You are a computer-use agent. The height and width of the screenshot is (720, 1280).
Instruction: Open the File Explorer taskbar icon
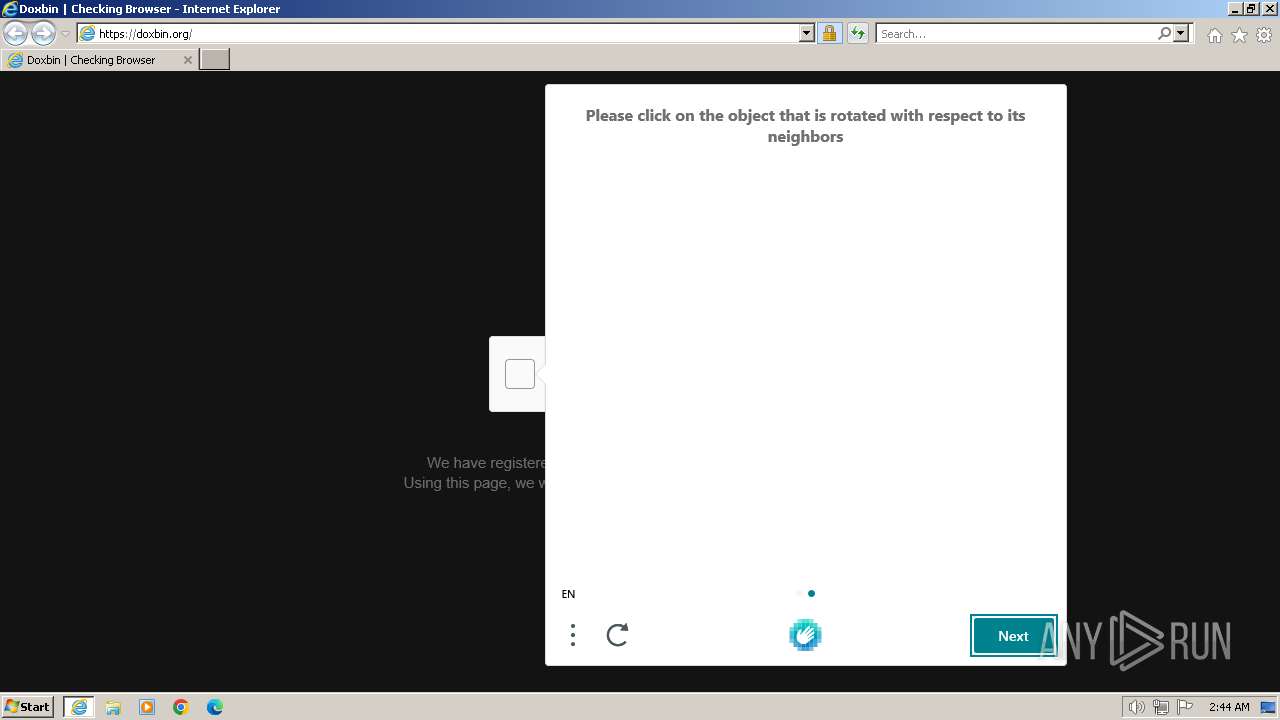pyautogui.click(x=113, y=707)
